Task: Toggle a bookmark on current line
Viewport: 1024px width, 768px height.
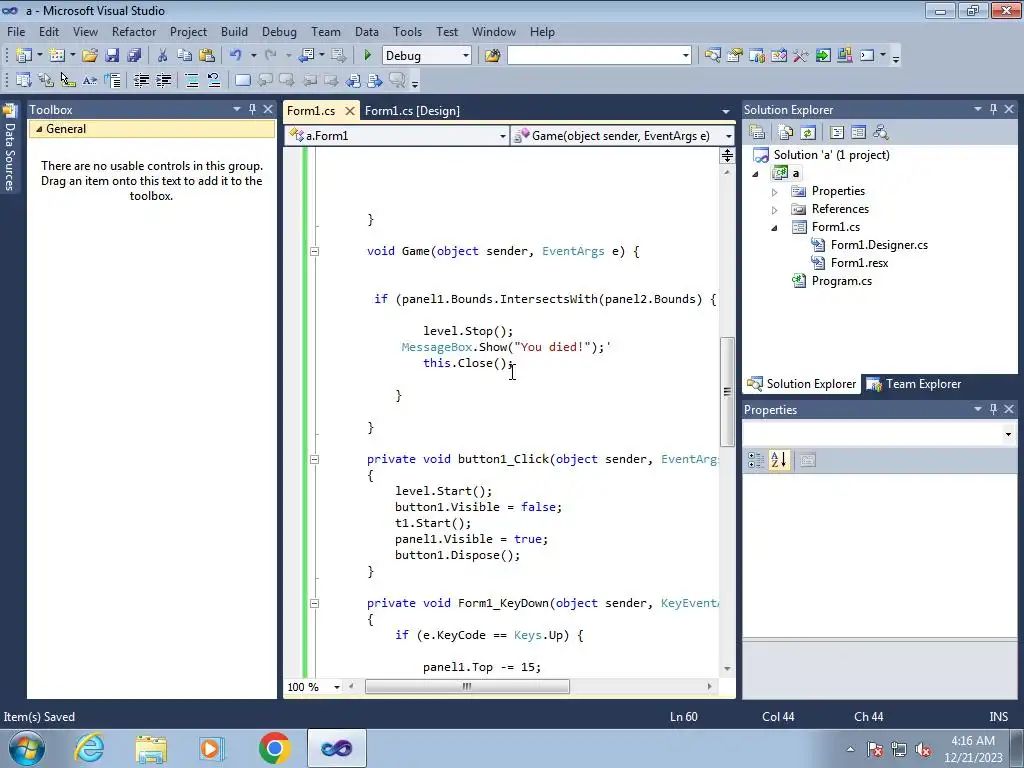Action: click(x=242, y=81)
